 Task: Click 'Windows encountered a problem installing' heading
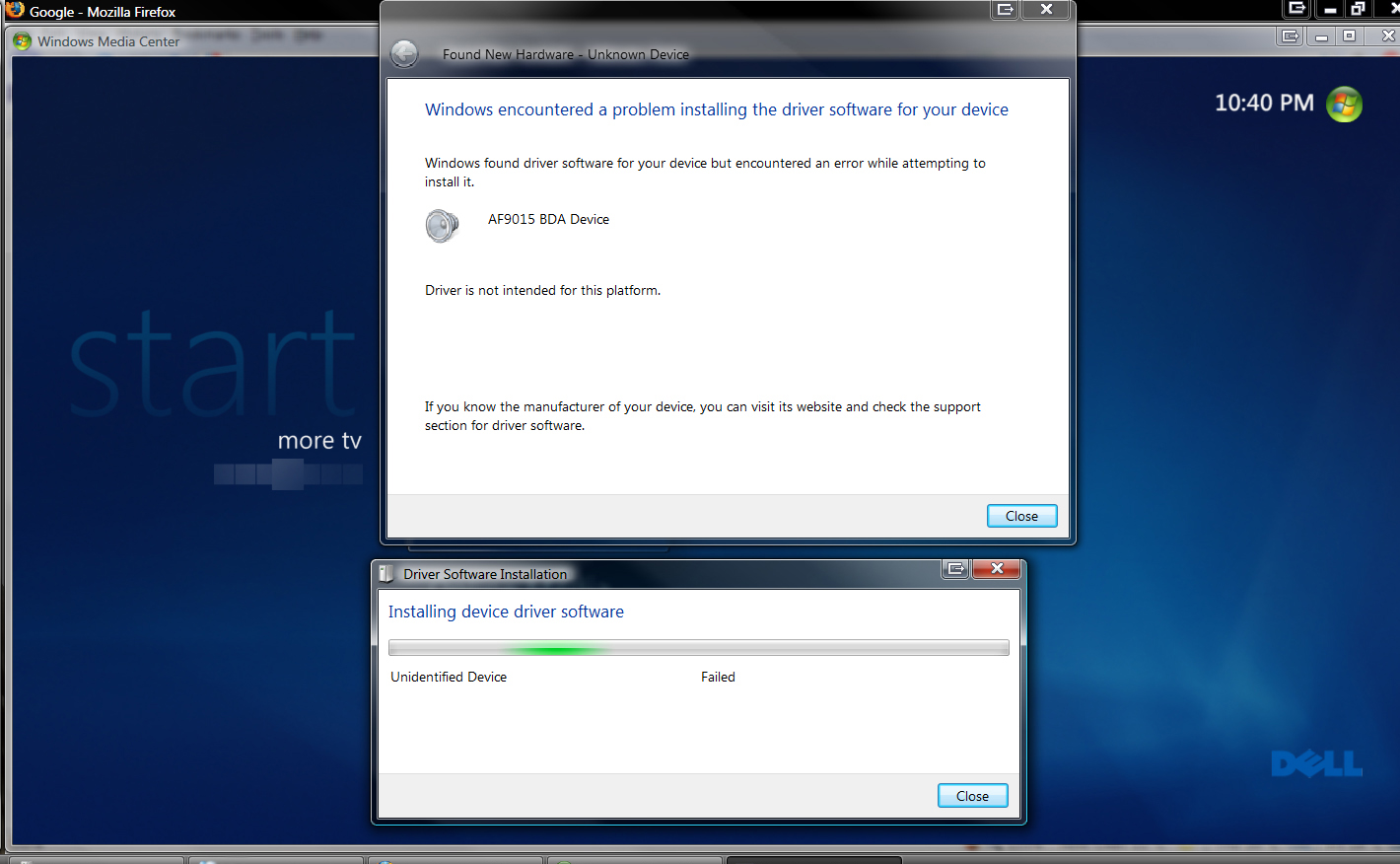tap(717, 109)
